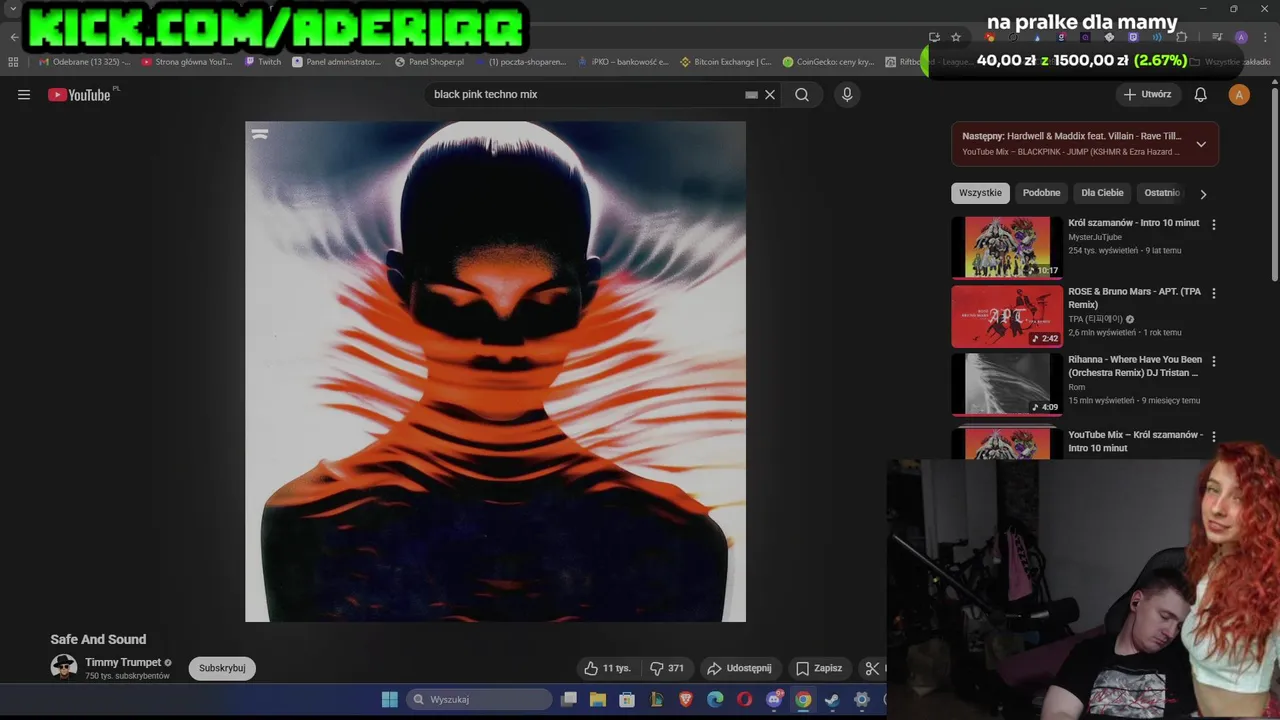Open the Odebrane (13 325) Gmail bookmark
Screen dimensions: 1280x720
[84, 62]
